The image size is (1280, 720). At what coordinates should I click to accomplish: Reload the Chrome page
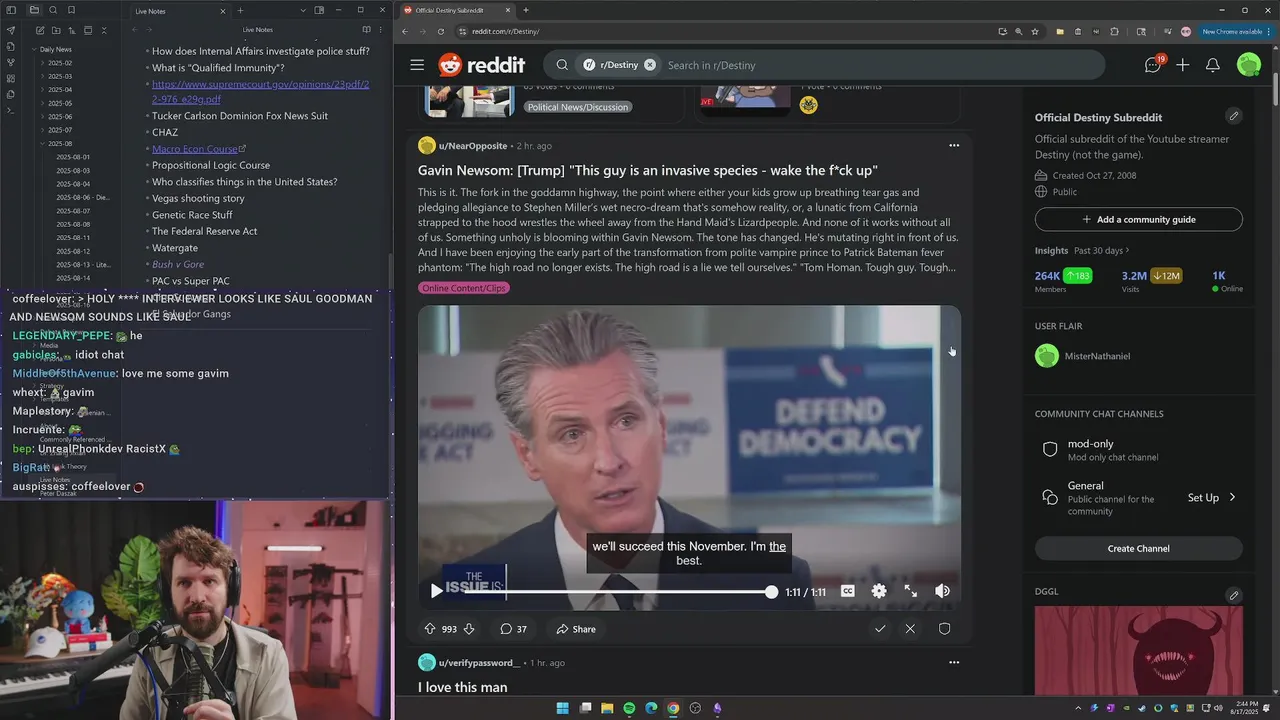440,31
